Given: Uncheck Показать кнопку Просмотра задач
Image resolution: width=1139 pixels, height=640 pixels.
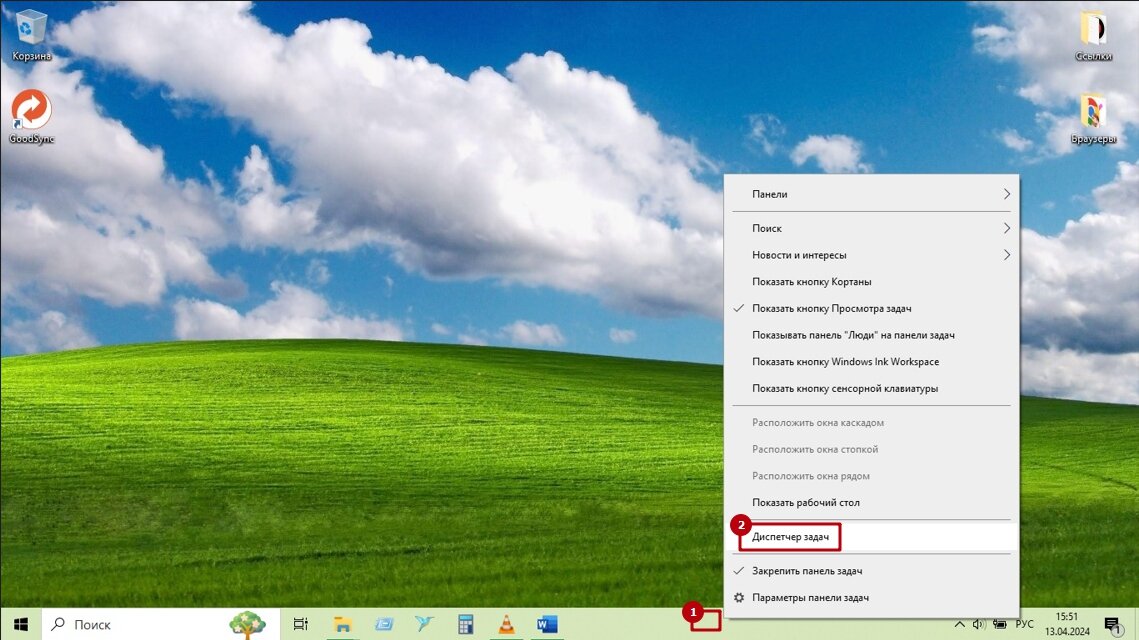Looking at the screenshot, I should coord(872,308).
